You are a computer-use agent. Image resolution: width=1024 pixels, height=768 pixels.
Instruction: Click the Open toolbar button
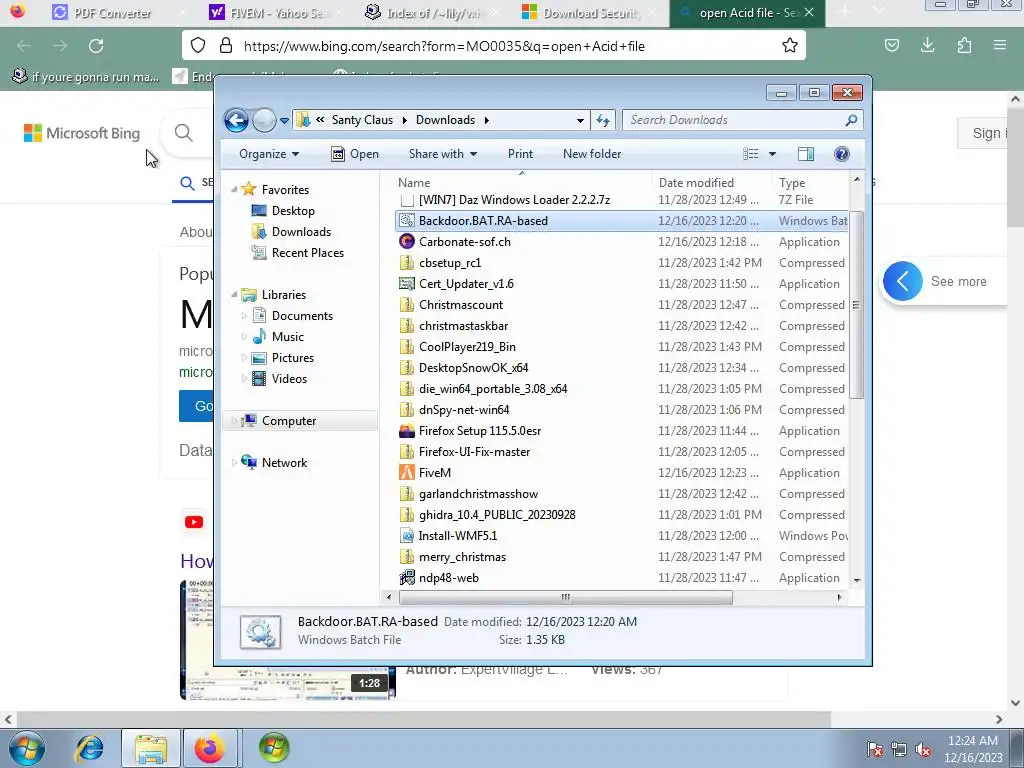[355, 154]
